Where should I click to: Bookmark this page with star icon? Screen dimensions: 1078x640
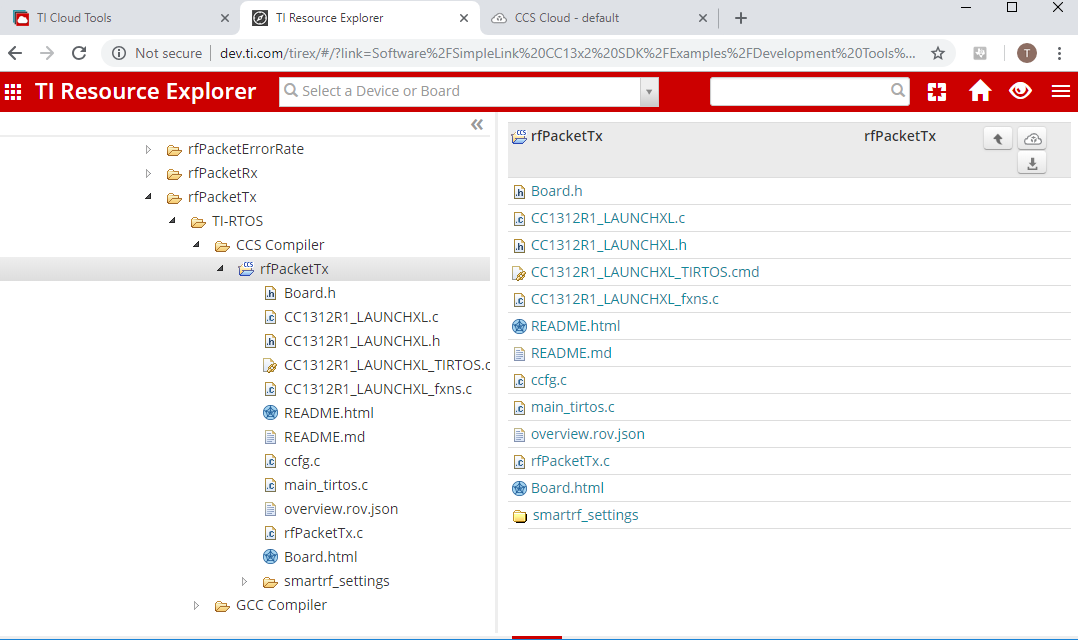pyautogui.click(x=938, y=53)
